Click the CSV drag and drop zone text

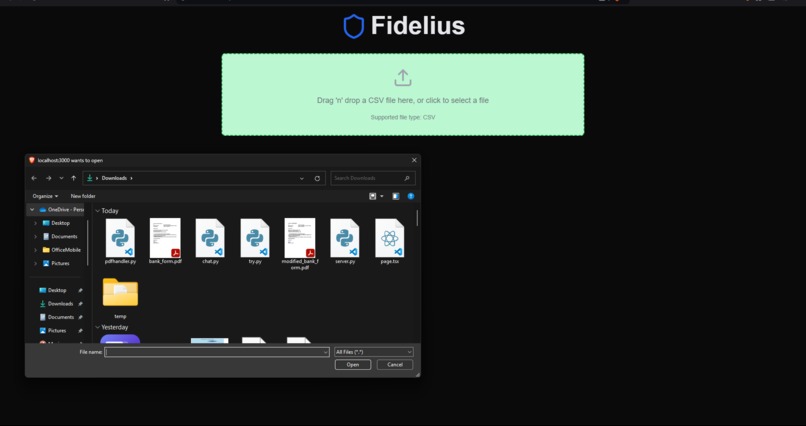403,100
